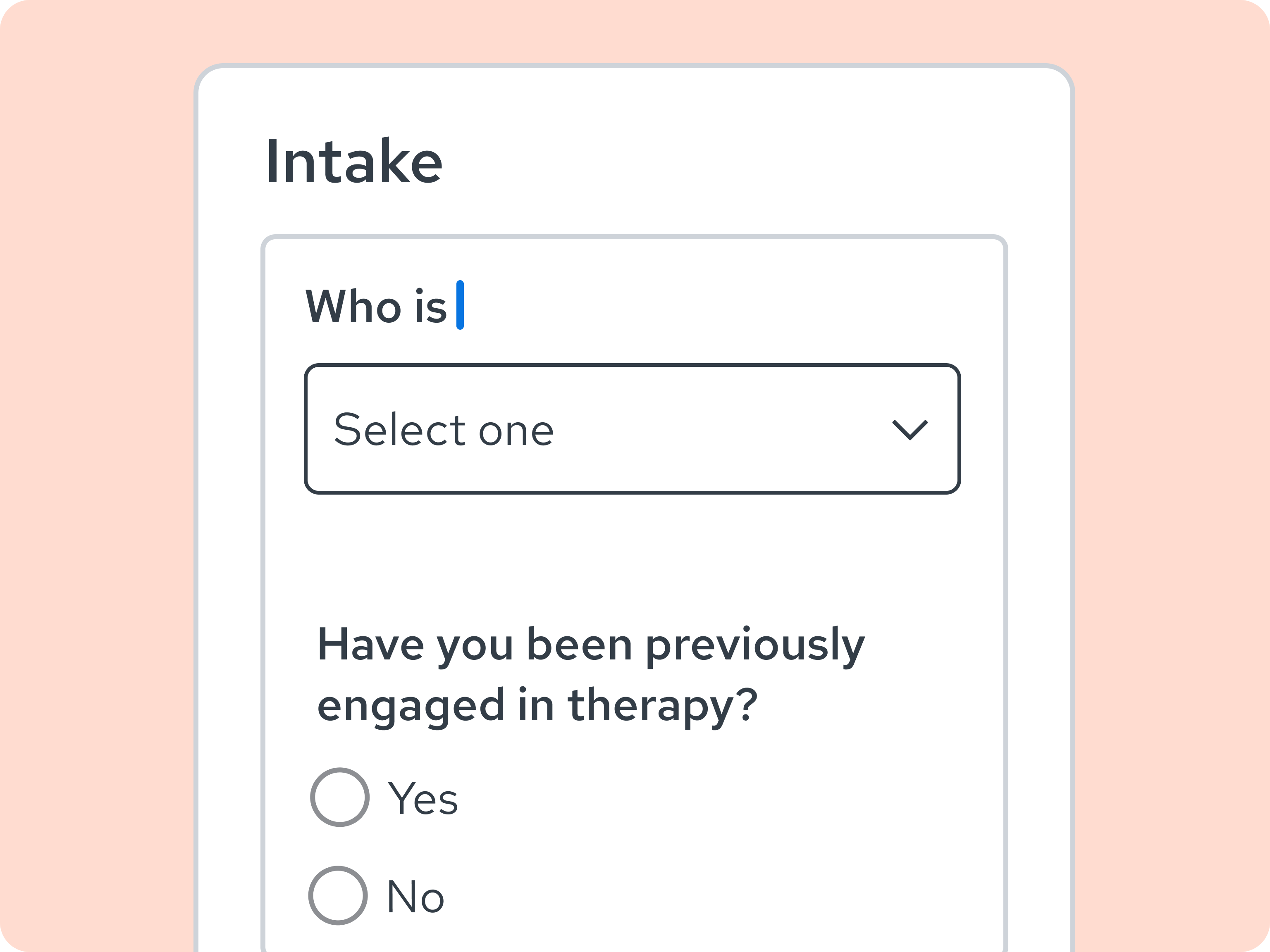Select the "Yes" radio button
The width and height of the screenshot is (1270, 952).
click(x=339, y=797)
